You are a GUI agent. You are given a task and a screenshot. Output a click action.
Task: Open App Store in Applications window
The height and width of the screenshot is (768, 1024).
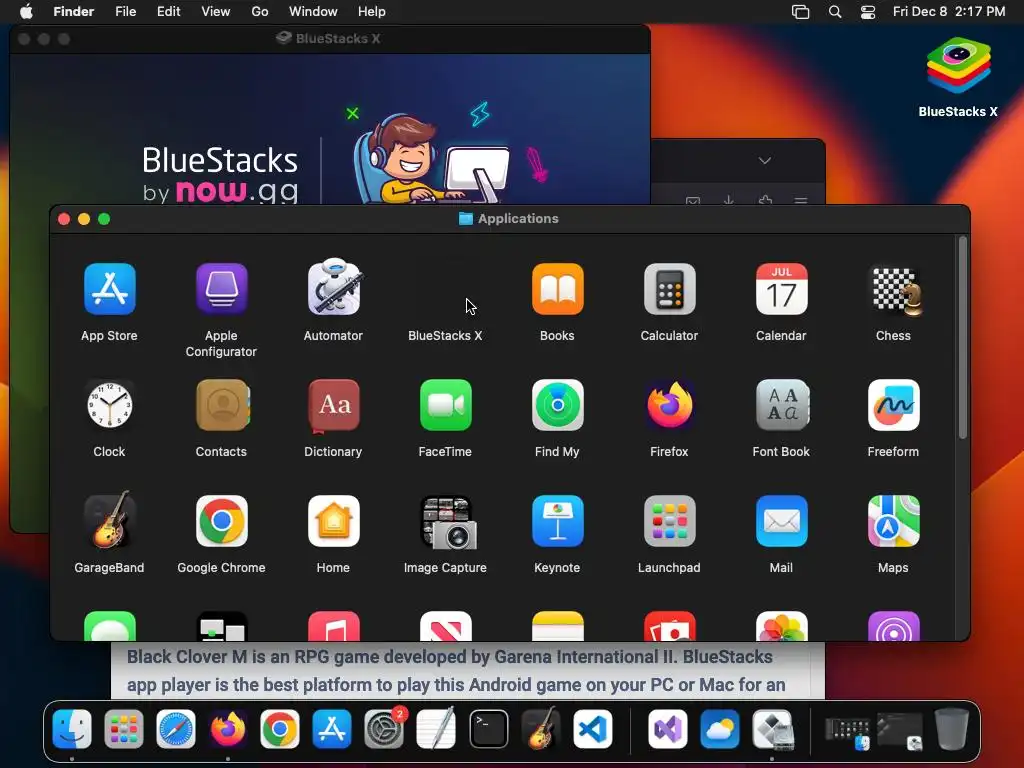pos(109,289)
